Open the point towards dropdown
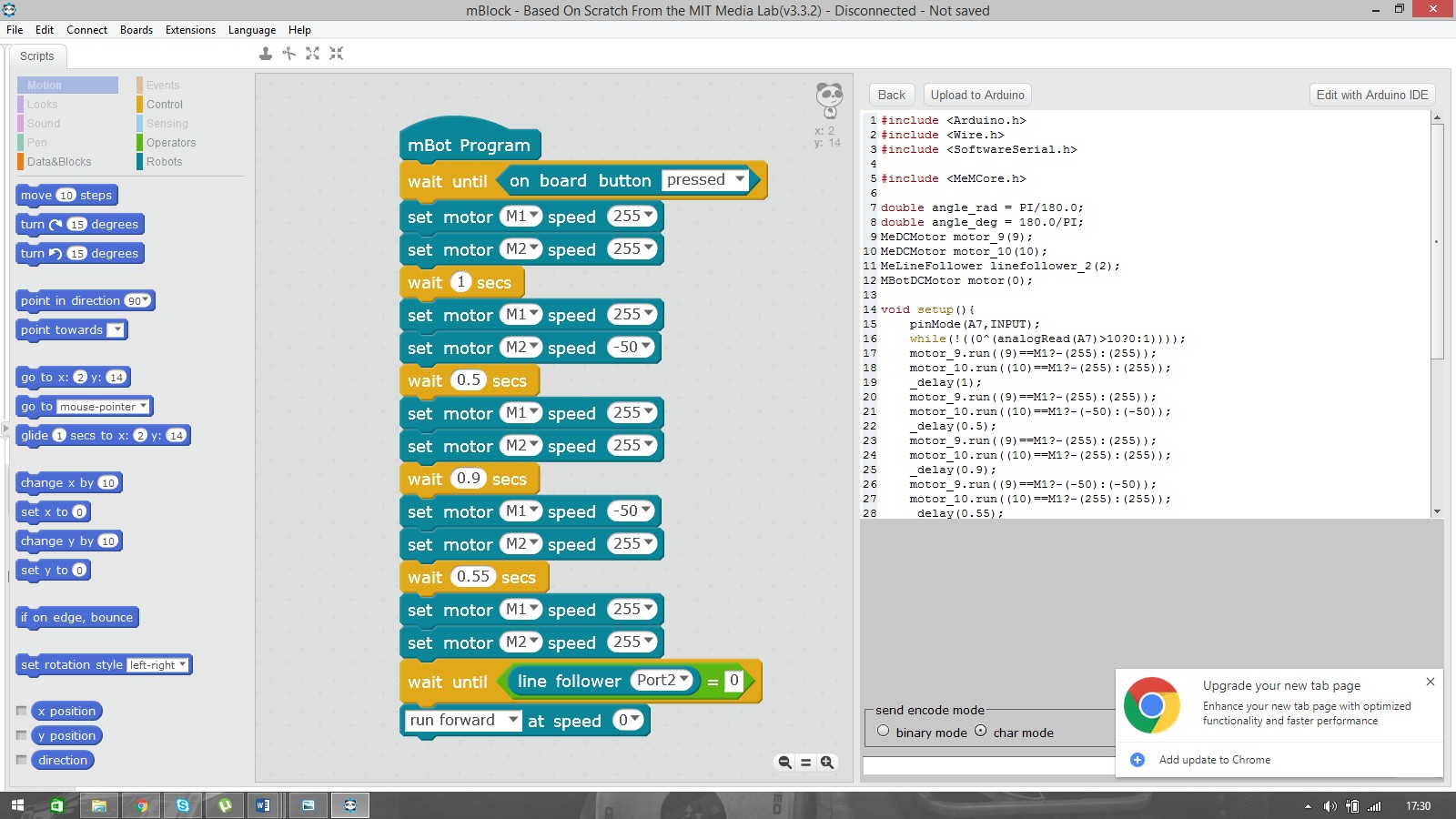The height and width of the screenshot is (819, 1456). pos(116,329)
